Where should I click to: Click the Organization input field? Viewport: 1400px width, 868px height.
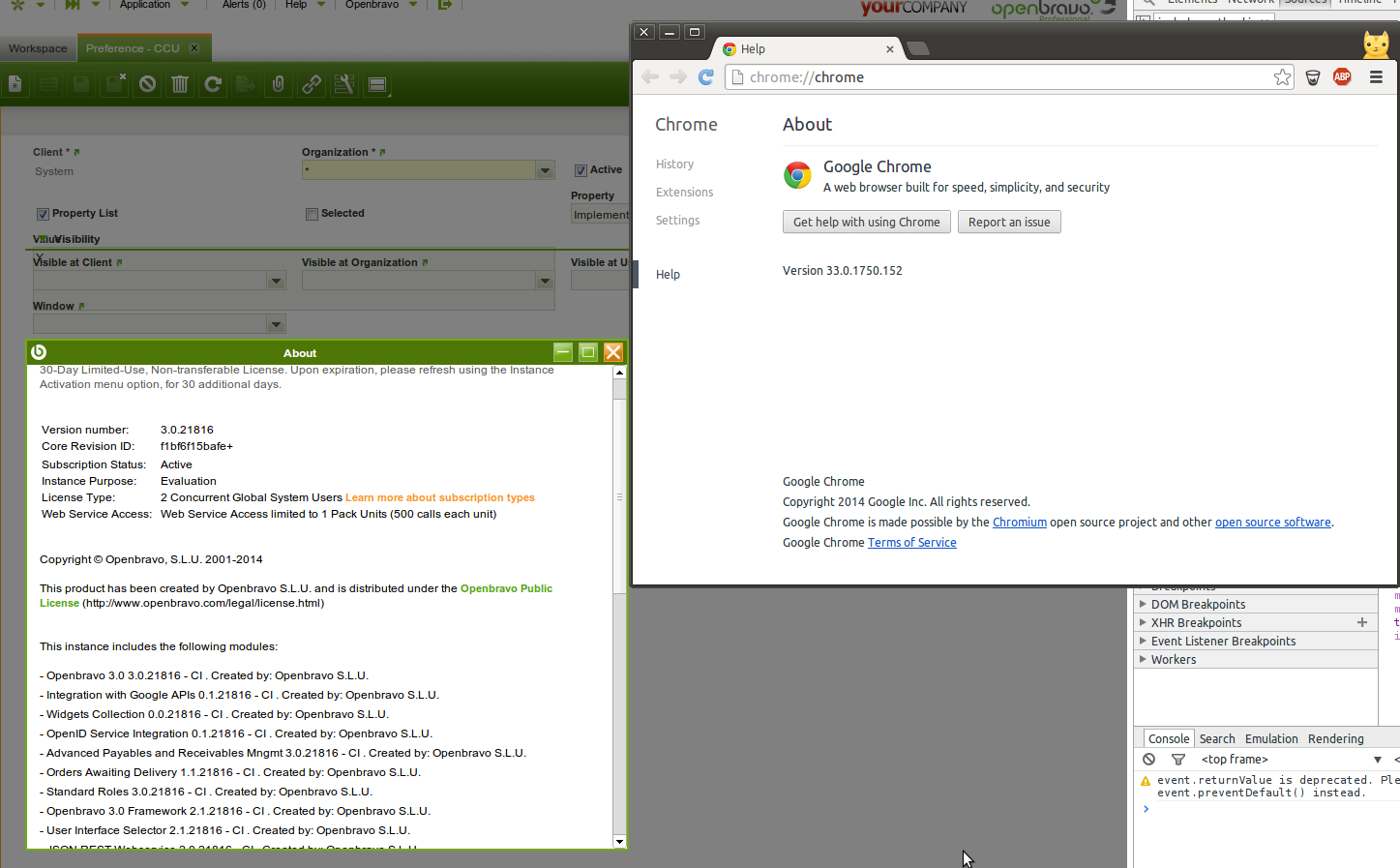(419, 170)
